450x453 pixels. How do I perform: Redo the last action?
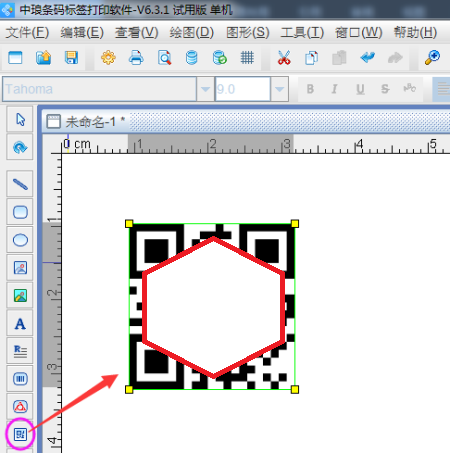[395, 58]
